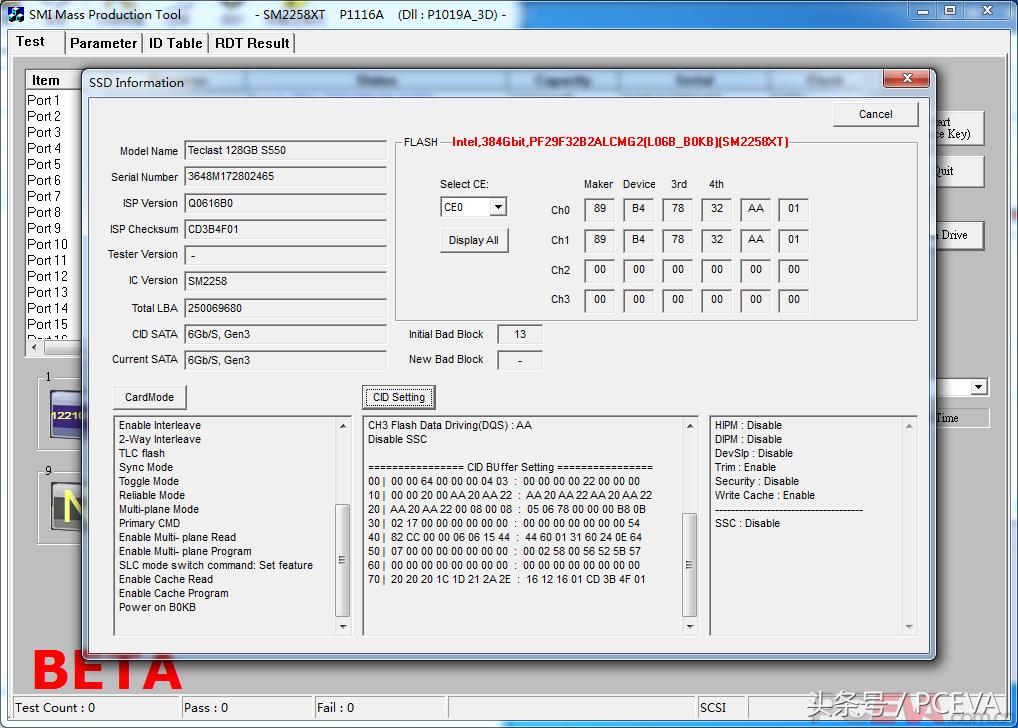Click down arrow of HIPM settings pane scrollbar
Screen dimensions: 1018x728
pyautogui.click(x=907, y=627)
